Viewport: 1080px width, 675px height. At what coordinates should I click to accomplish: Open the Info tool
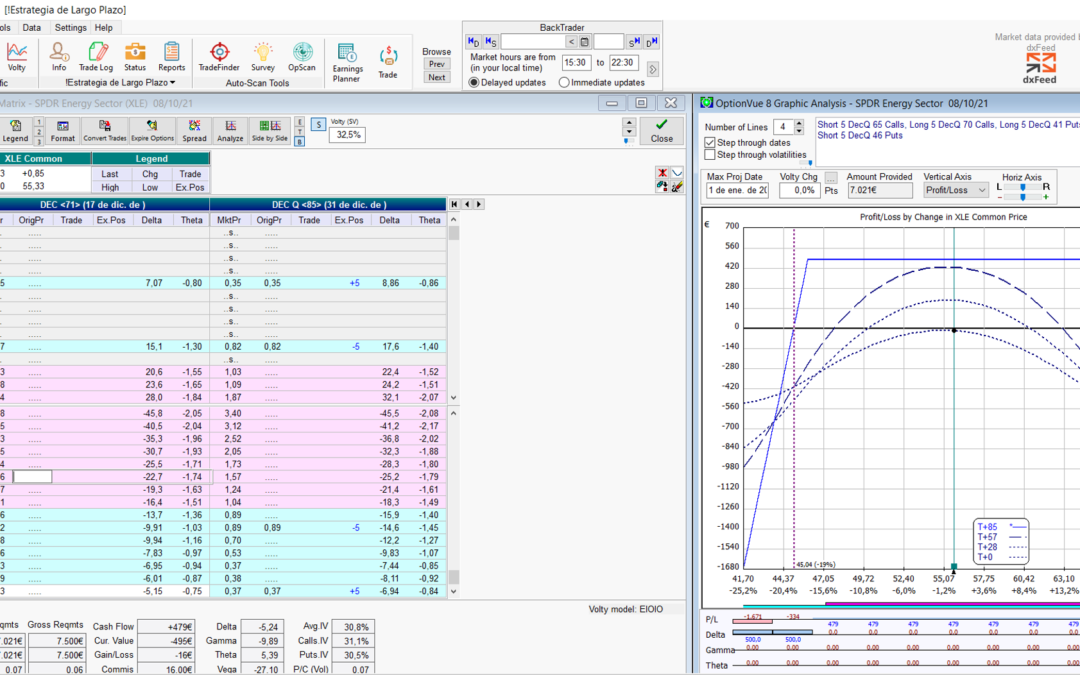click(x=59, y=56)
